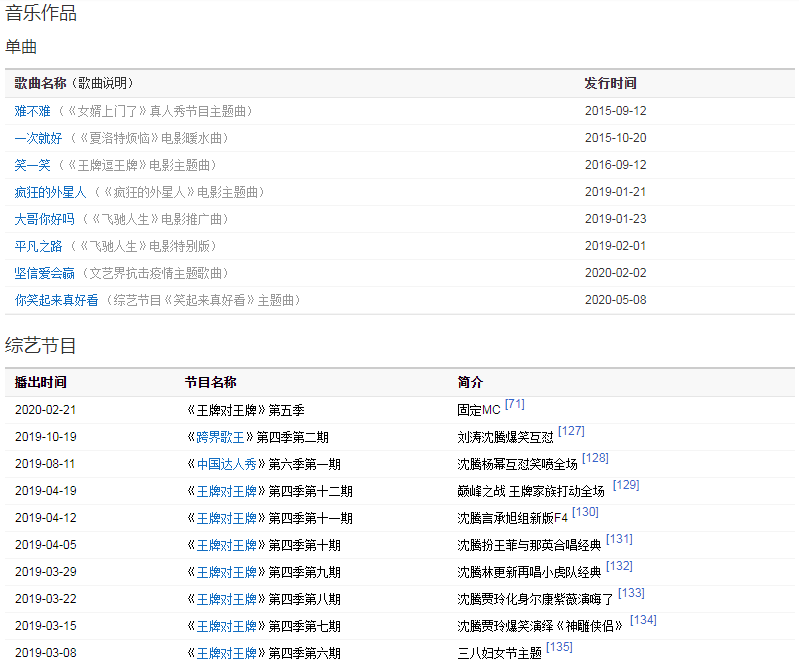Open the 中国达人秀 program link
Screen dimensions: 799x664
226,464
